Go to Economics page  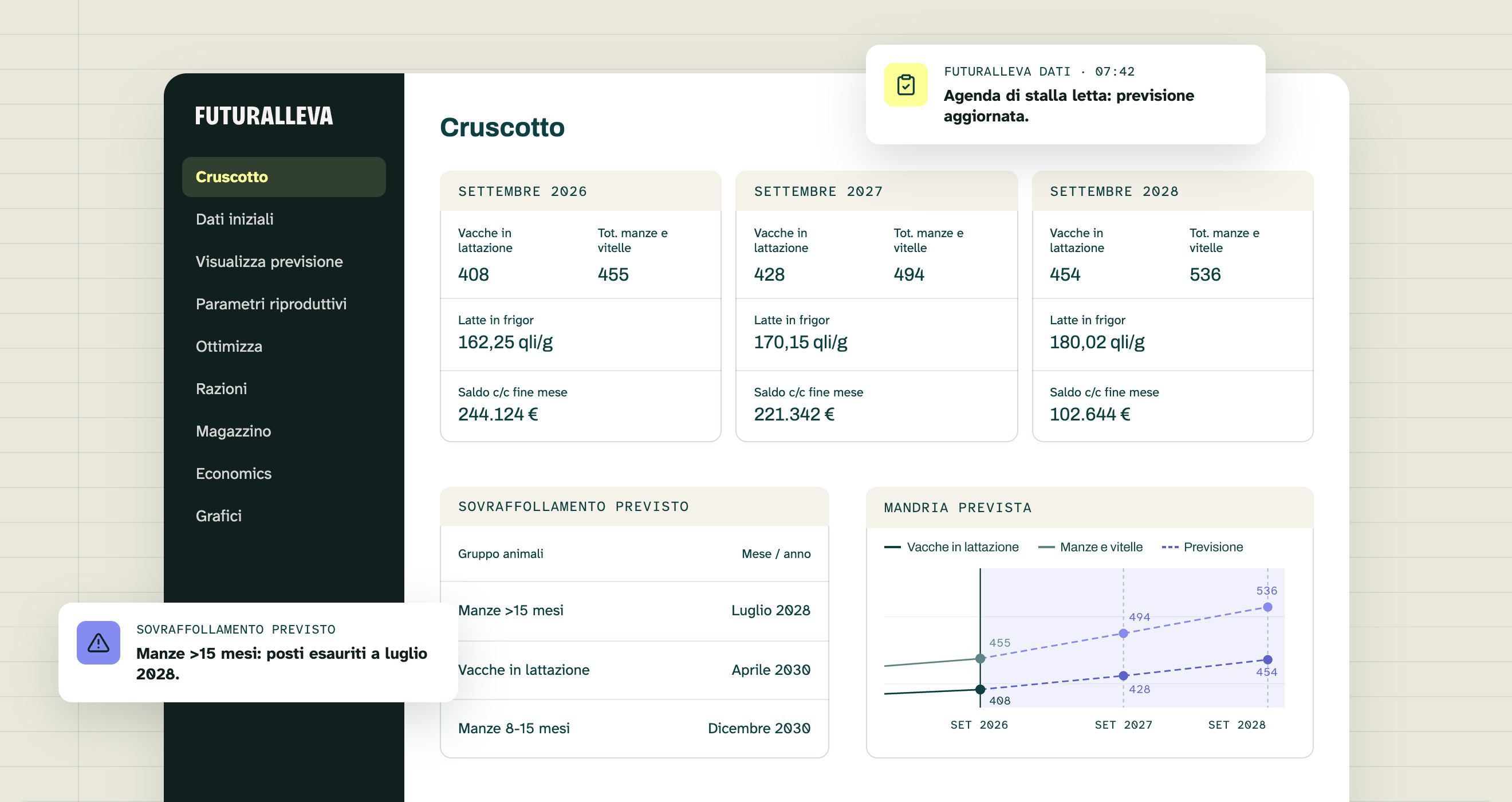[x=234, y=473]
